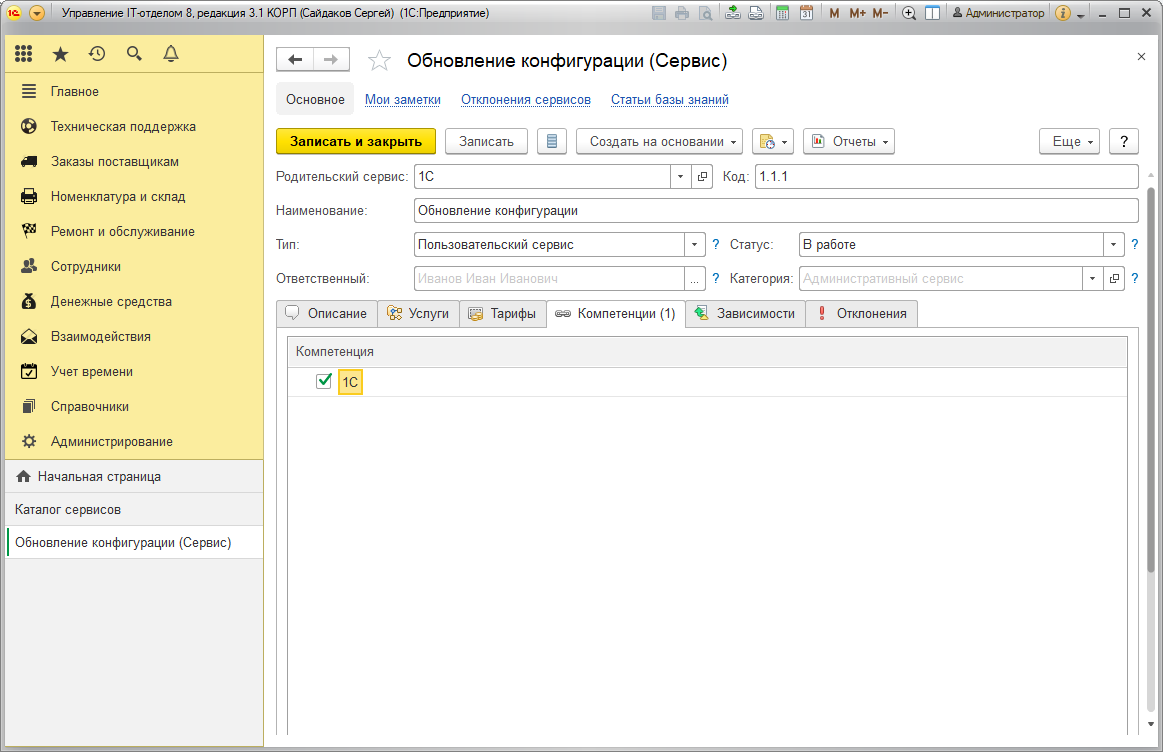
Task: Open the Notifications bell icon
Action: click(x=171, y=53)
